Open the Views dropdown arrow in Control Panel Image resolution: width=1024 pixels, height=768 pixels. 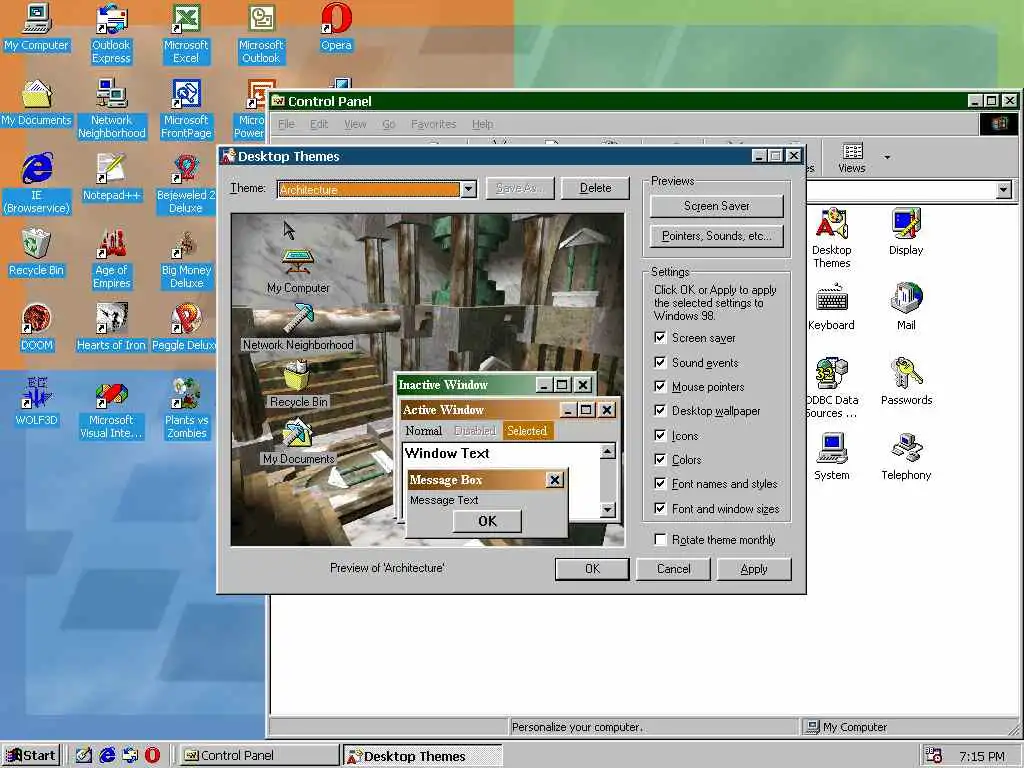click(887, 157)
